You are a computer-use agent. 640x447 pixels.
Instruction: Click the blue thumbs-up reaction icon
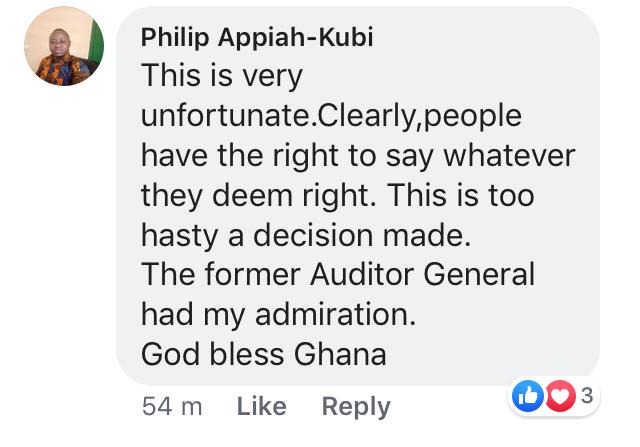tap(527, 397)
